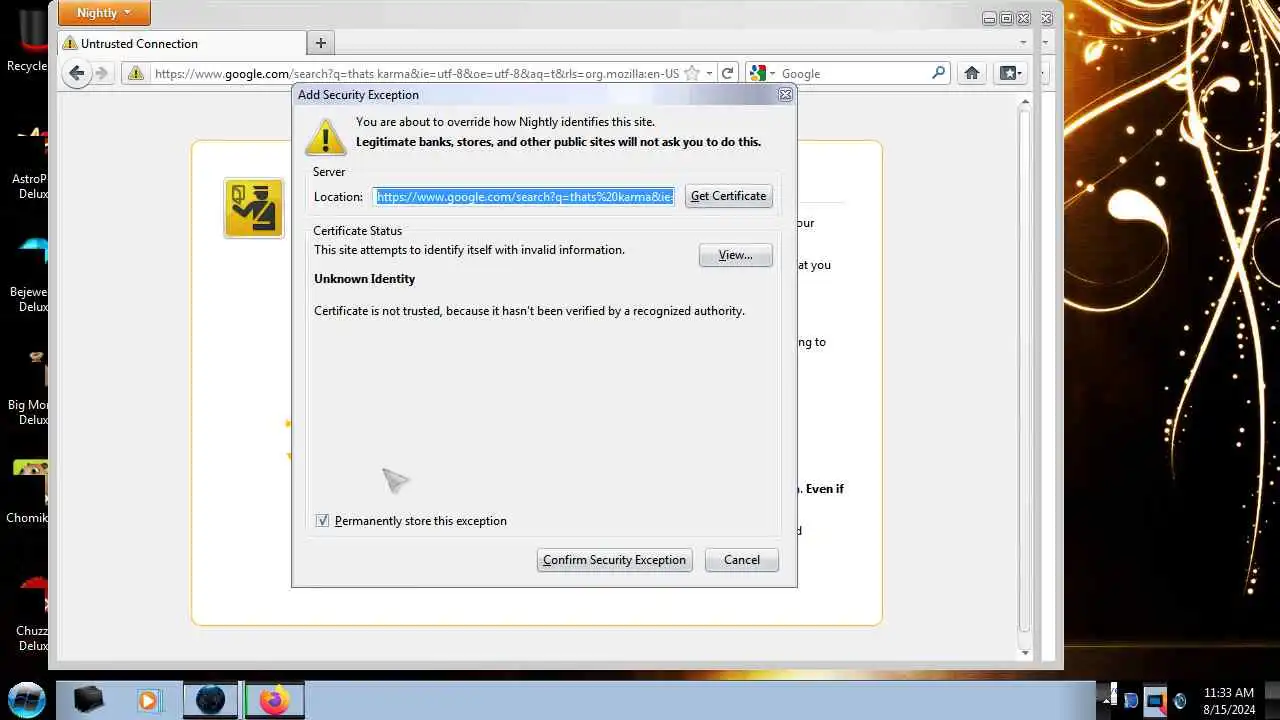The image size is (1280, 720).
Task: Click the site identity warning icon
Action: [x=135, y=73]
